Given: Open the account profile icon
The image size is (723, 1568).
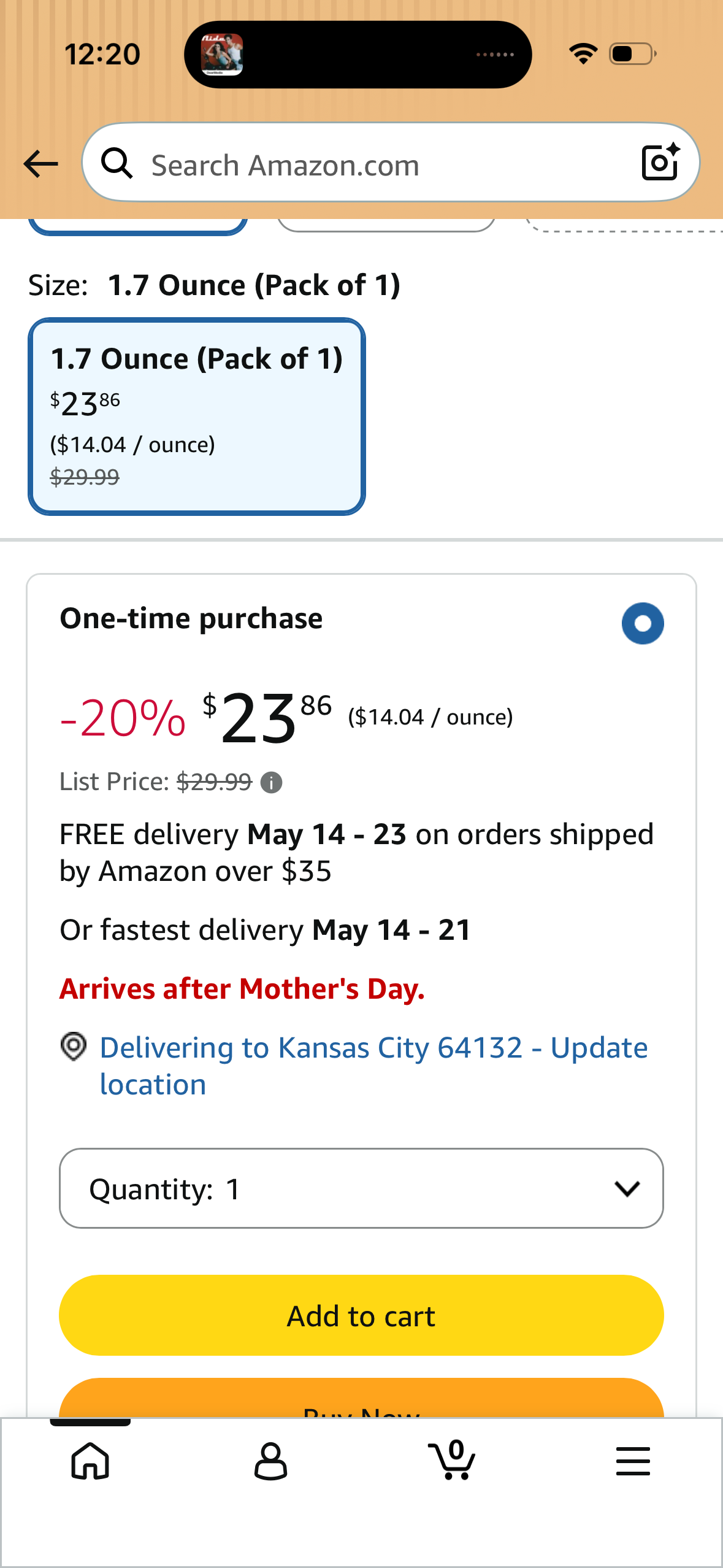Looking at the screenshot, I should (270, 1461).
